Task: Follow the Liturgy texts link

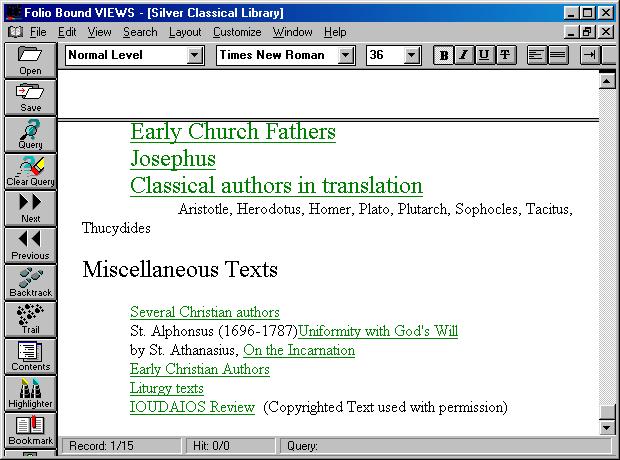Action: [x=166, y=388]
